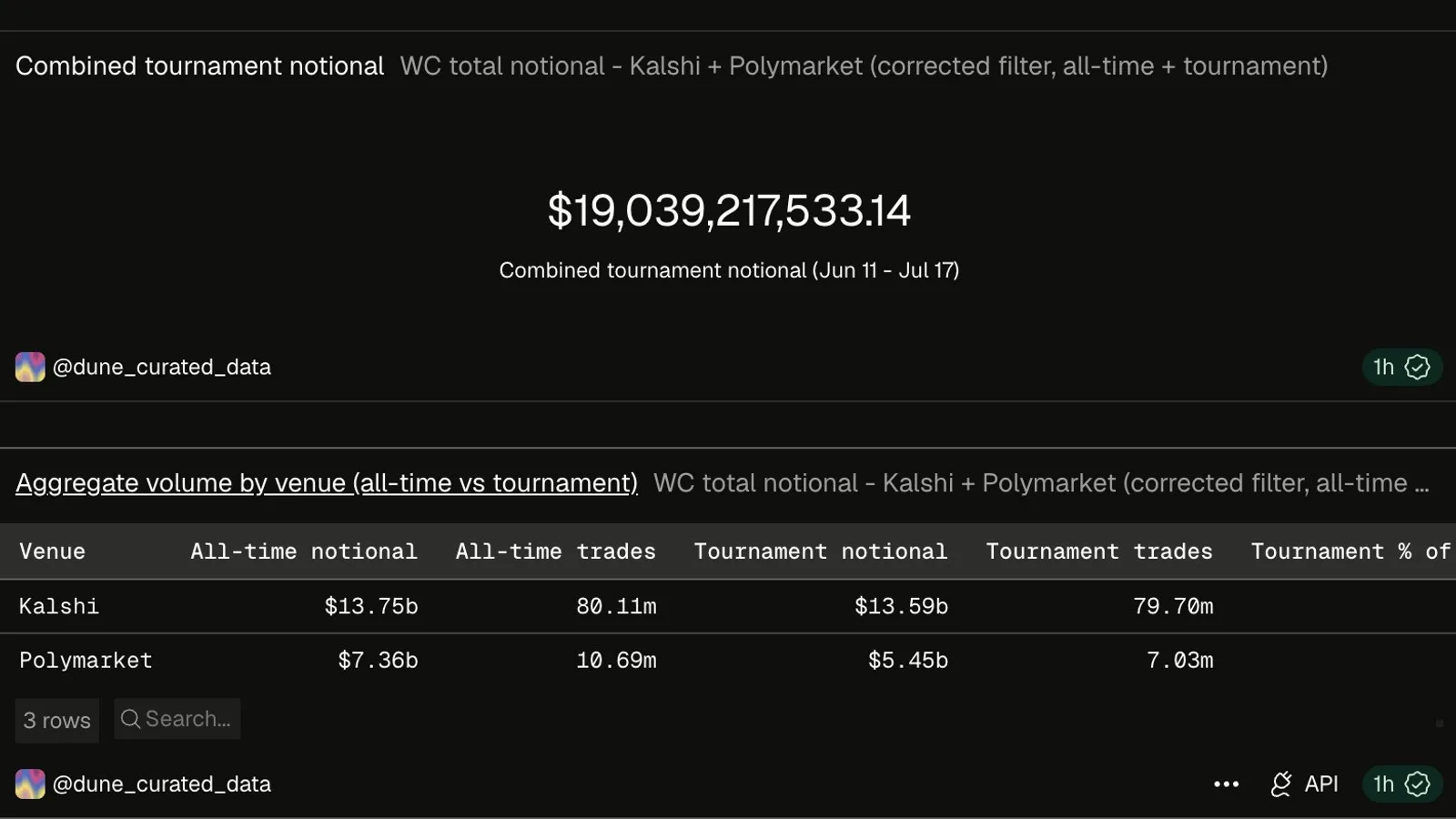The height and width of the screenshot is (819, 1456).
Task: Click the verified check icon in bottom panel
Action: point(1417,784)
